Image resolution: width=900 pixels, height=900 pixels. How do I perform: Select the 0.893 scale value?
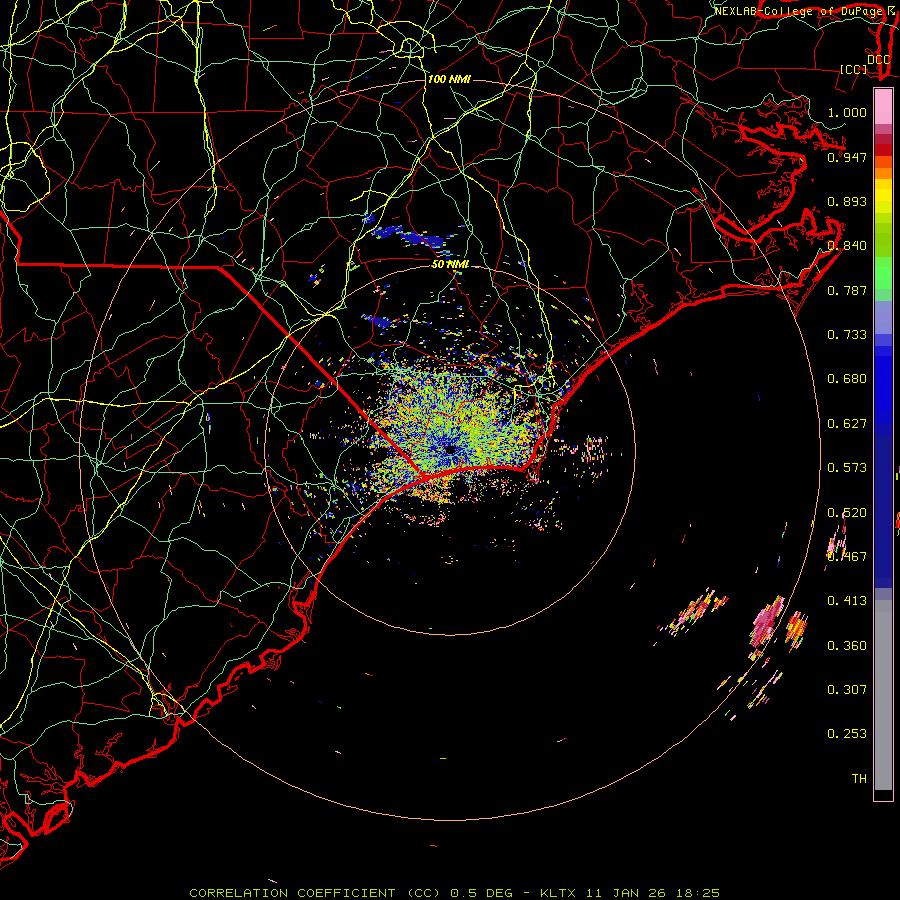click(x=847, y=201)
